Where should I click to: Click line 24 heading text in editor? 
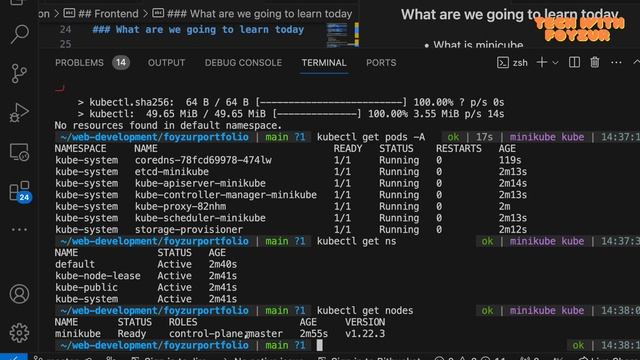pos(198,30)
